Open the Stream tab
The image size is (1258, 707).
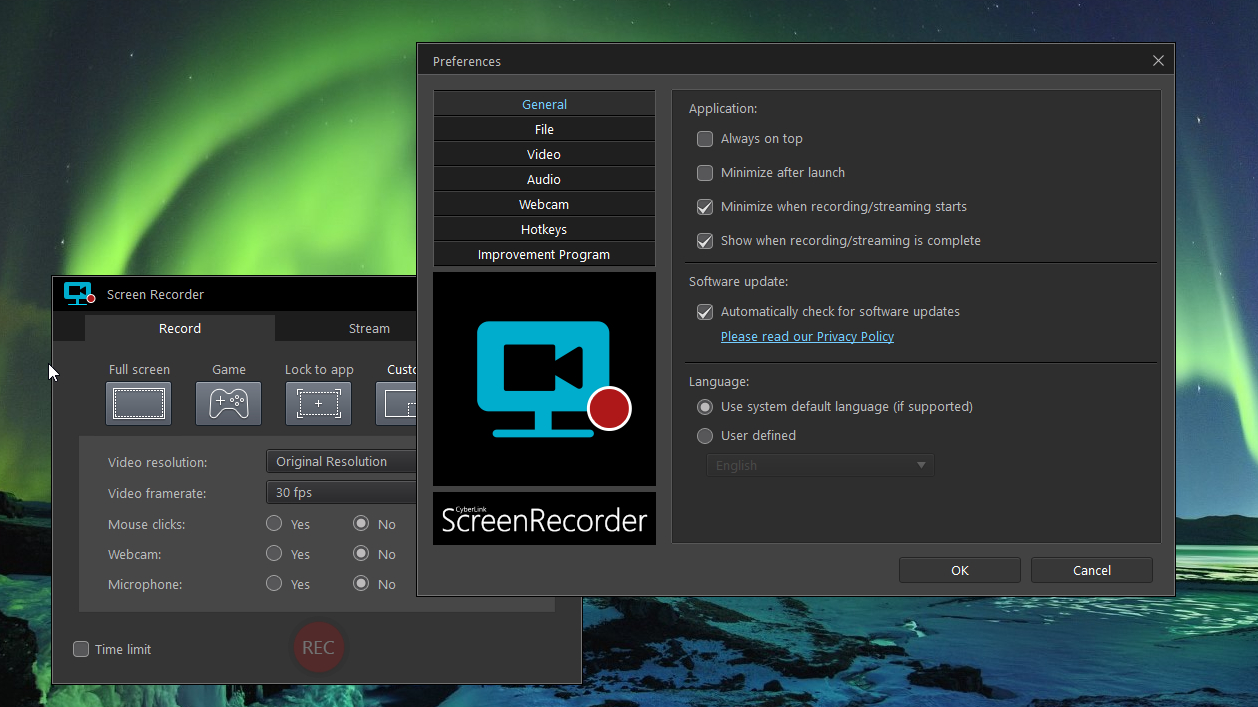click(x=369, y=328)
